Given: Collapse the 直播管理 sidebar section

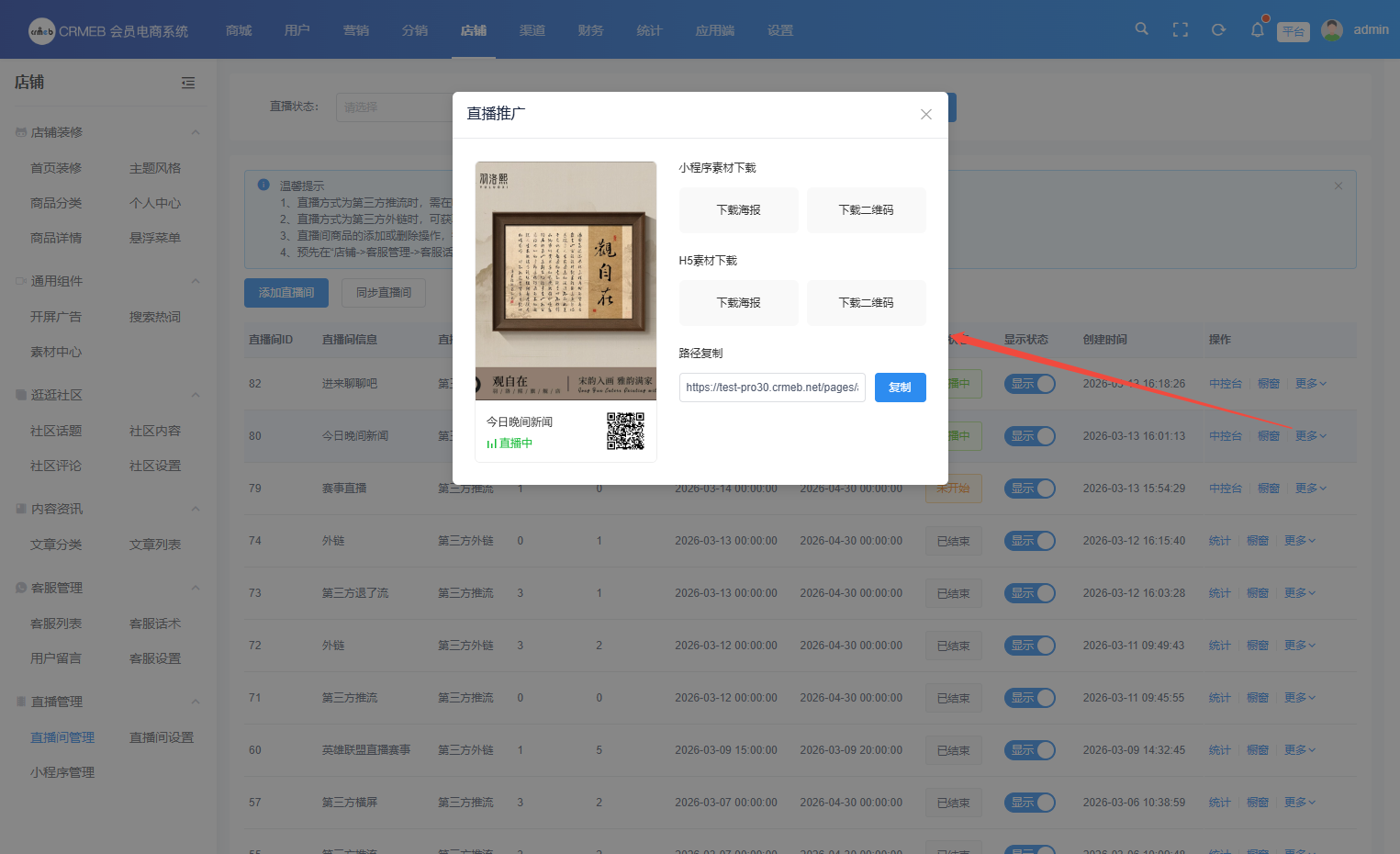Looking at the screenshot, I should (x=196, y=702).
